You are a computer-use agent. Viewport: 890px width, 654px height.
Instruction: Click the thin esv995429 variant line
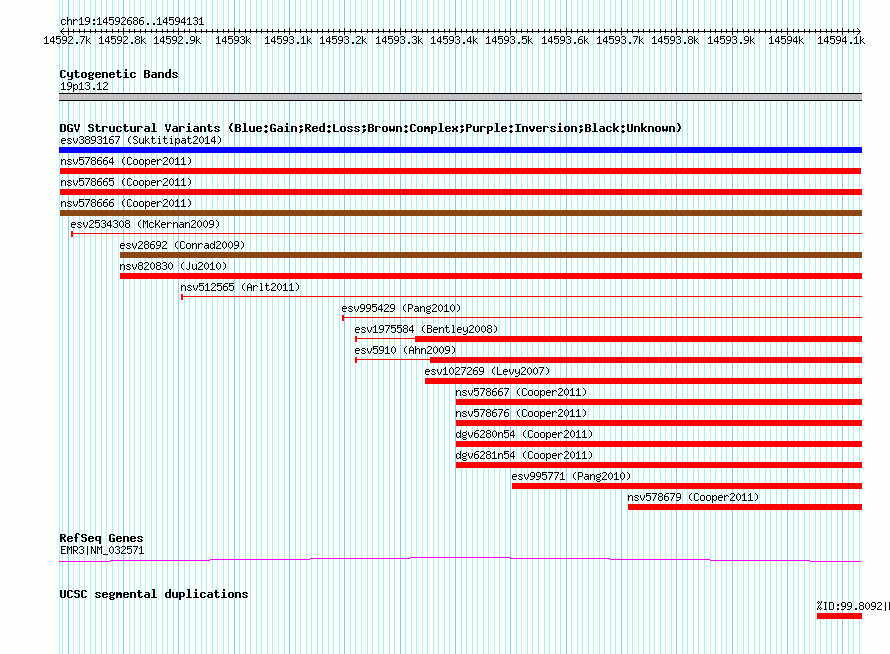602,317
